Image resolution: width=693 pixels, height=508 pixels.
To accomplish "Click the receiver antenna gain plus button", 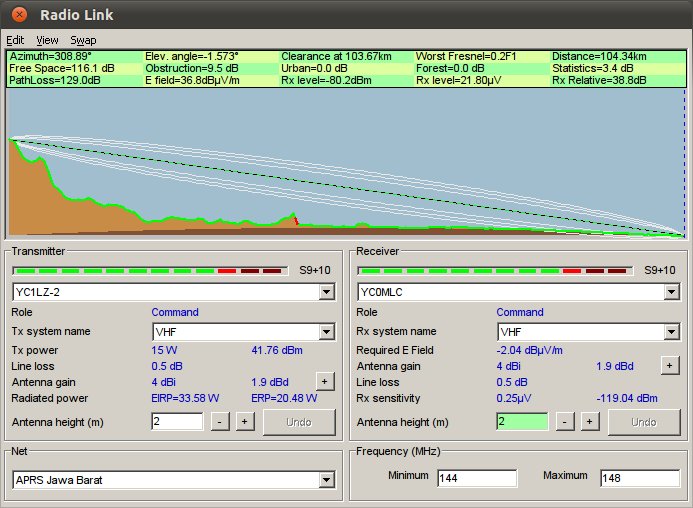I will 670,366.
